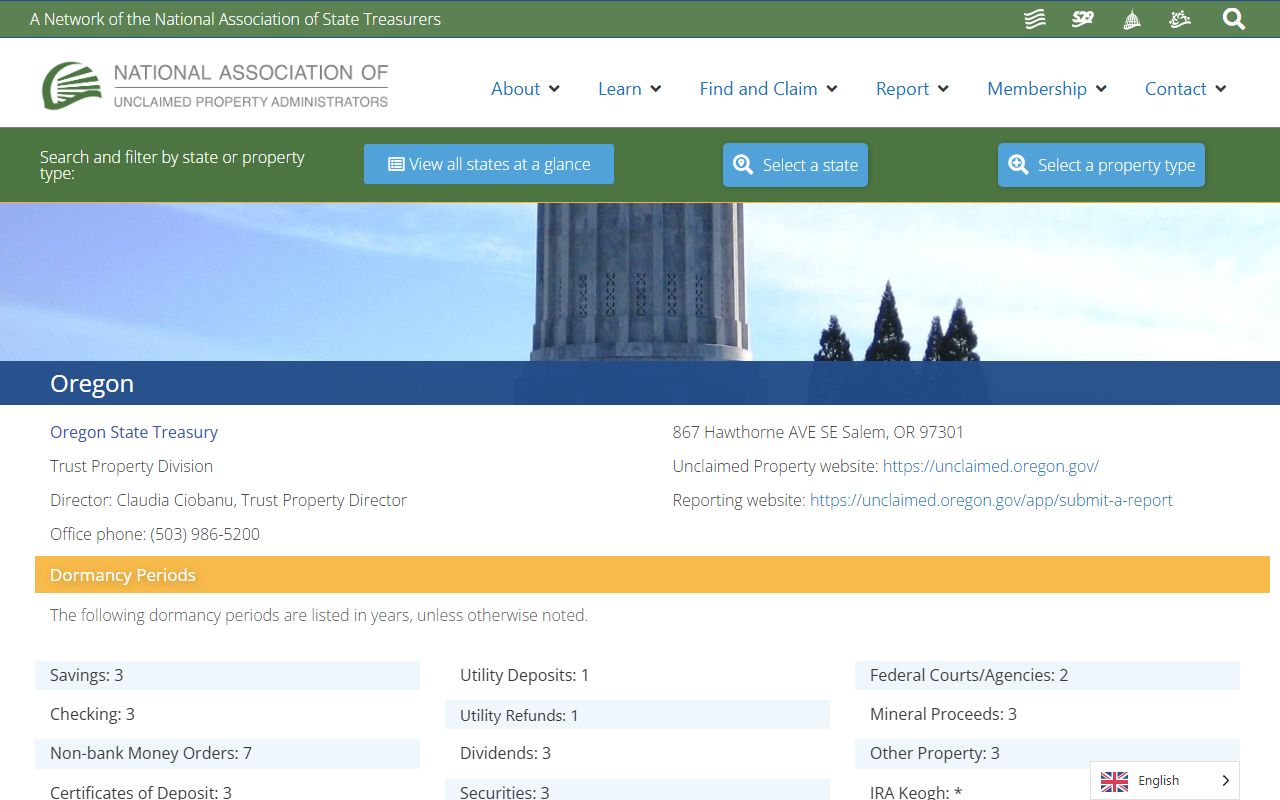Click magnifier icon on Select a state

(x=743, y=165)
